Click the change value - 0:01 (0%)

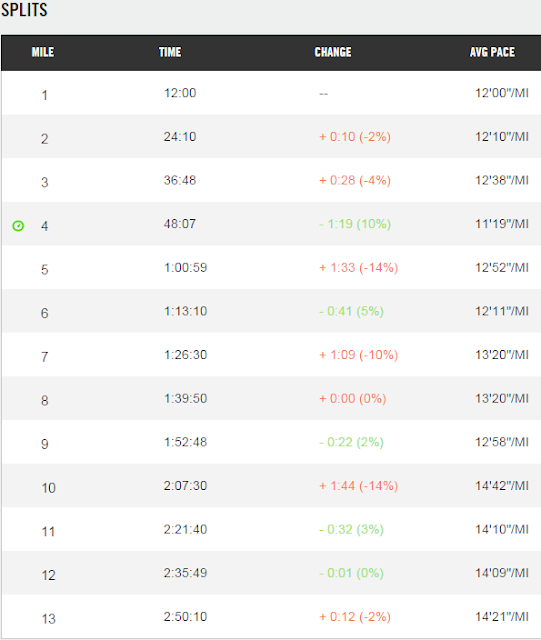coord(351,573)
